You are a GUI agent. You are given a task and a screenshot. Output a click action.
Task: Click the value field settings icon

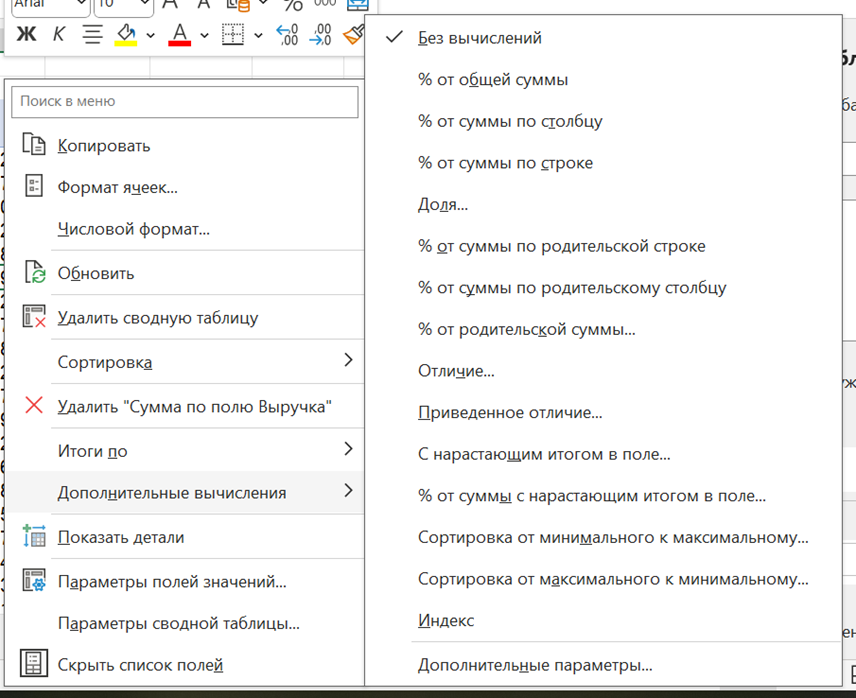coord(34,581)
